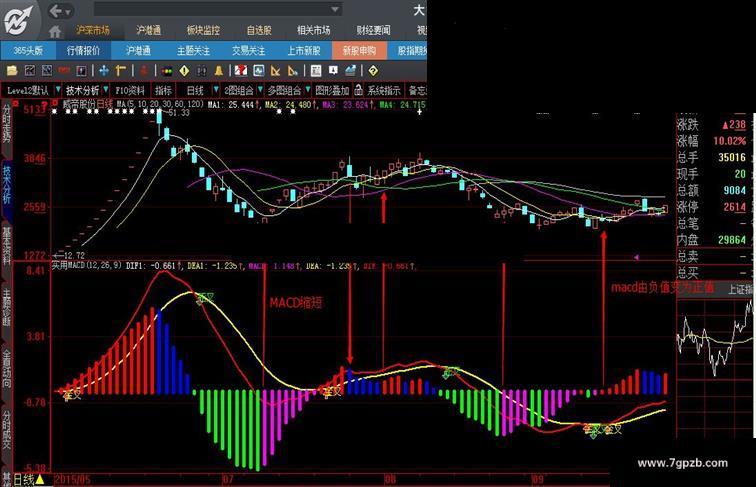Click the third toolbar chart icon beside folder
Image resolution: width=756 pixels, height=487 pixels.
pyautogui.click(x=47, y=71)
